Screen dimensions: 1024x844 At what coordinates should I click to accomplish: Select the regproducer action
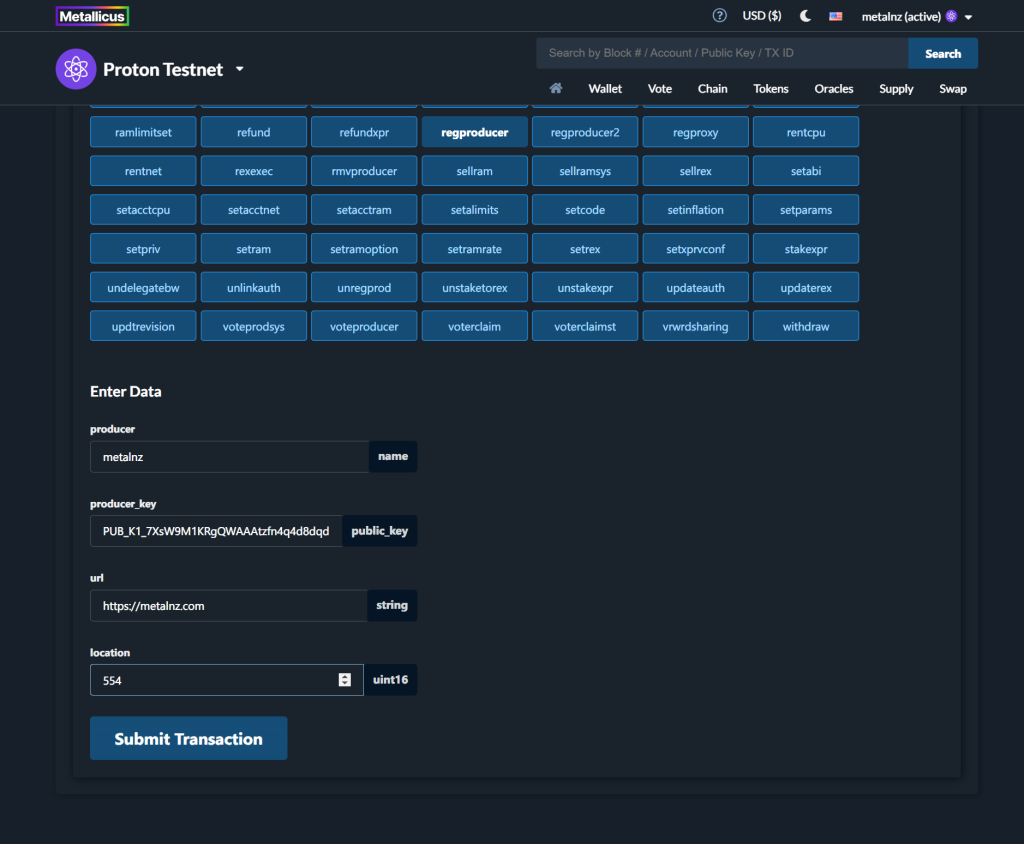point(475,132)
